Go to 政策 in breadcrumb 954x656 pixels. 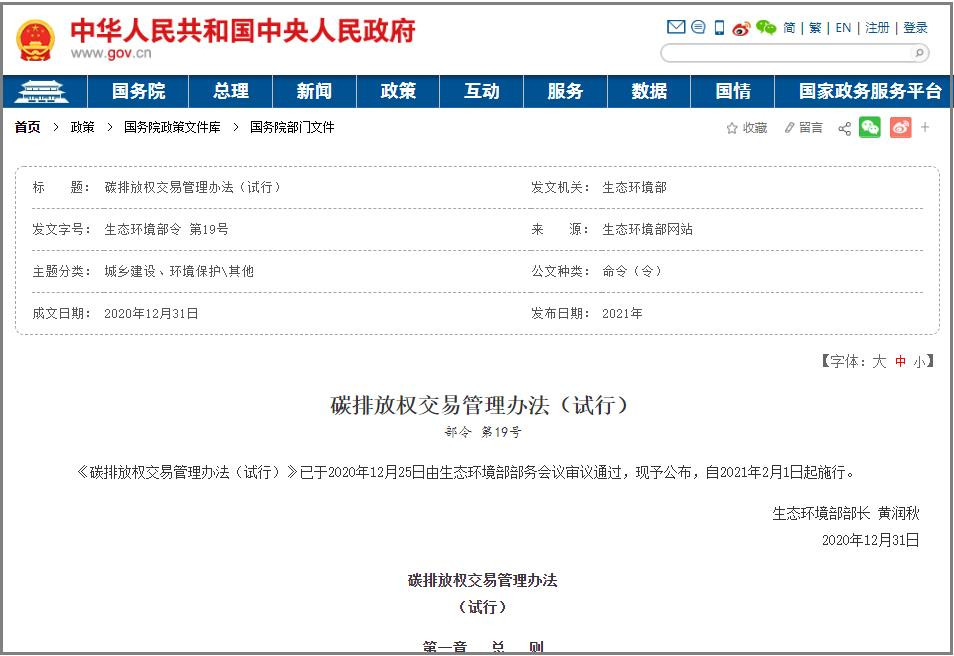click(82, 127)
